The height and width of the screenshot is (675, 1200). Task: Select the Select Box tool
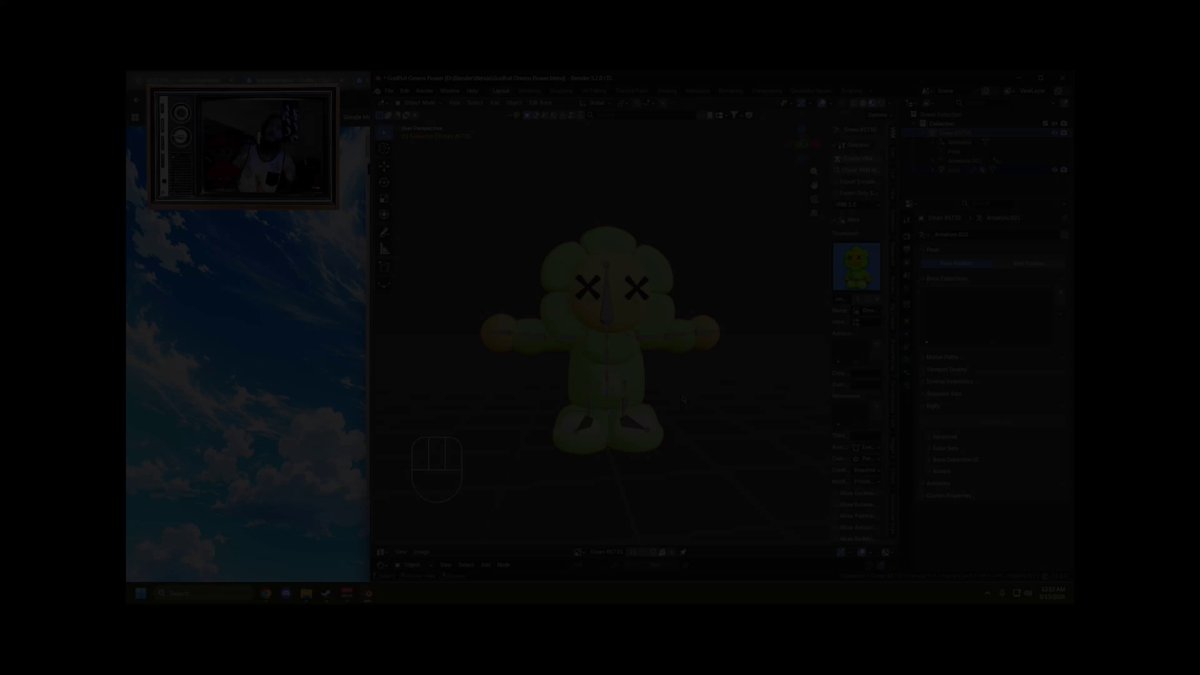385,132
